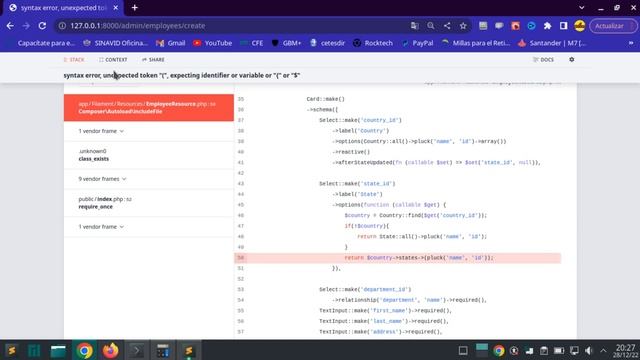Expand hidden tray icons arrow
640x360 pixels.
(603, 350)
